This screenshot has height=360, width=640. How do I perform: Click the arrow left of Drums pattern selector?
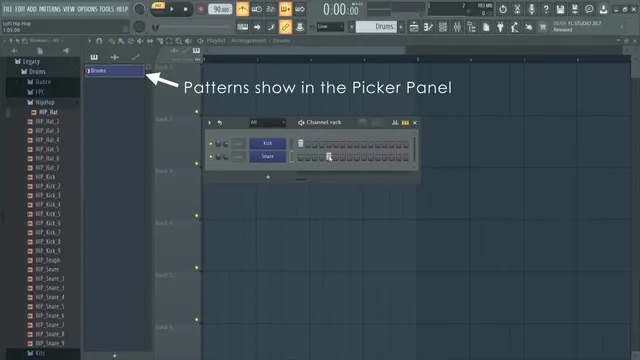(351, 27)
